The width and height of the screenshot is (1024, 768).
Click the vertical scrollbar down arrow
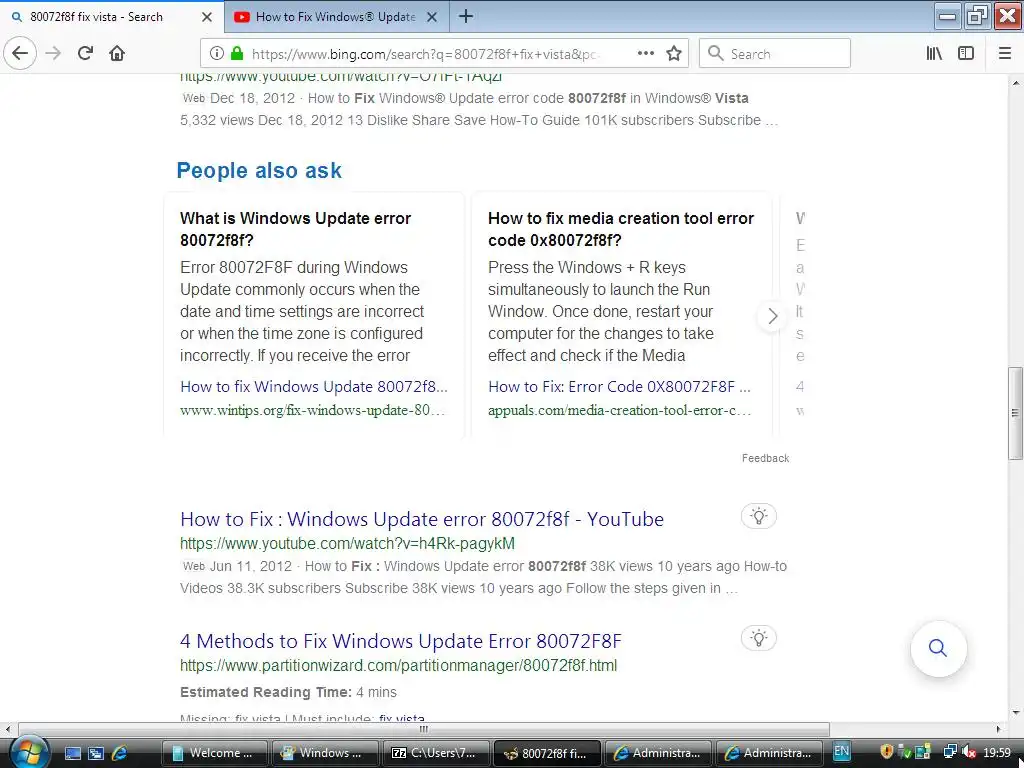[1016, 712]
